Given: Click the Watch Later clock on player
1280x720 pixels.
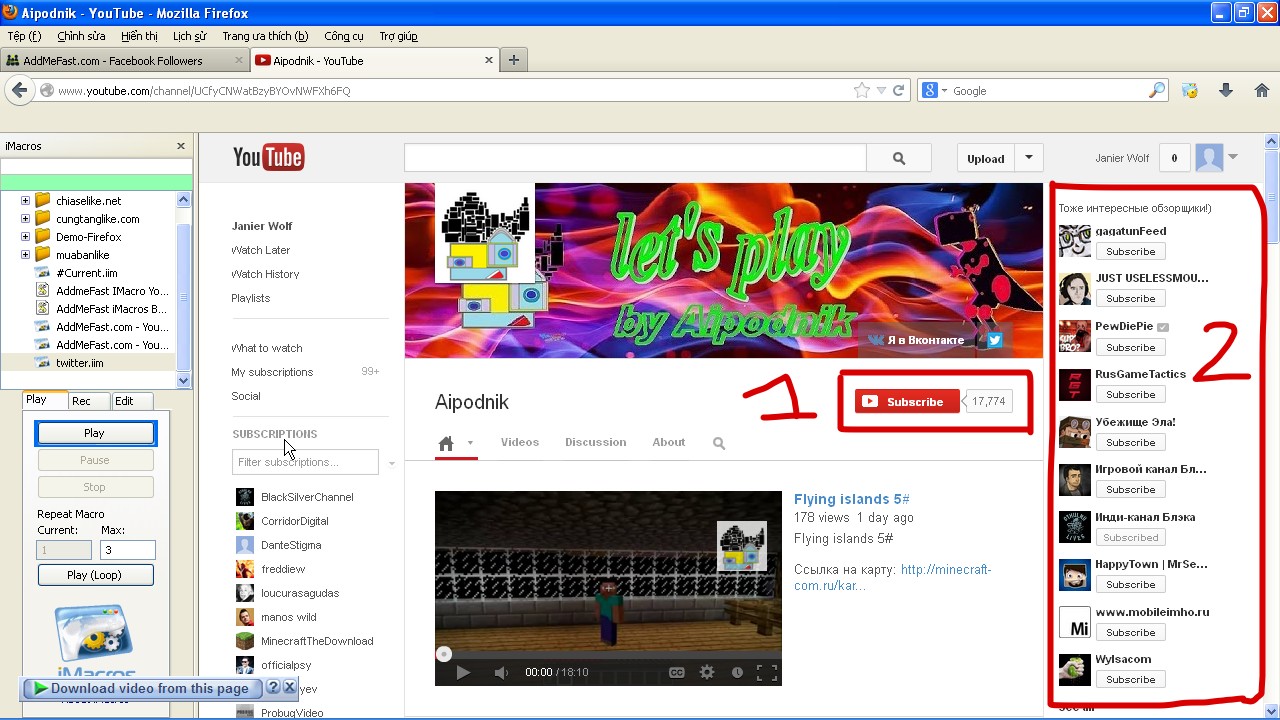Looking at the screenshot, I should 737,673.
